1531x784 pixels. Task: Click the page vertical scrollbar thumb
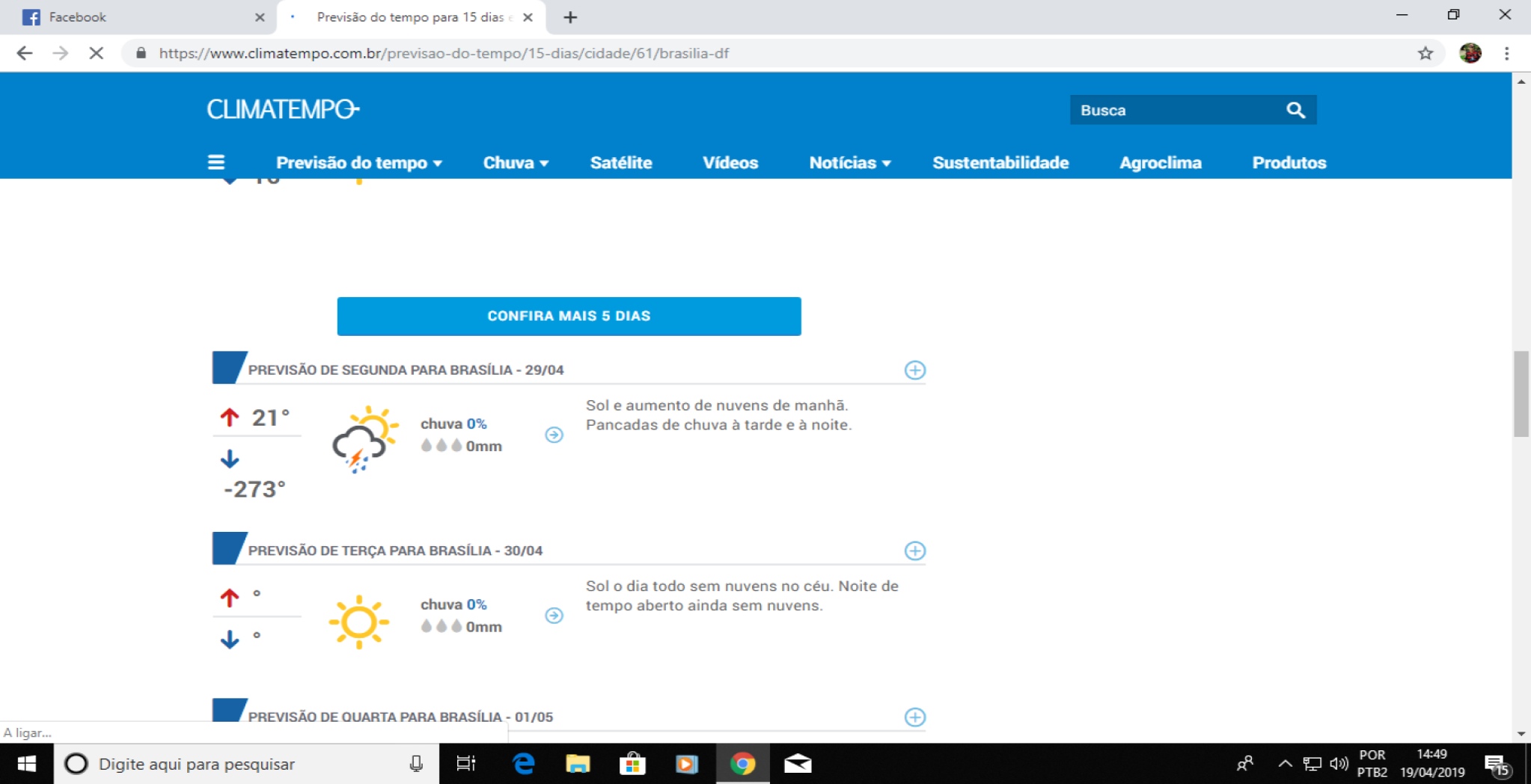click(x=1521, y=393)
